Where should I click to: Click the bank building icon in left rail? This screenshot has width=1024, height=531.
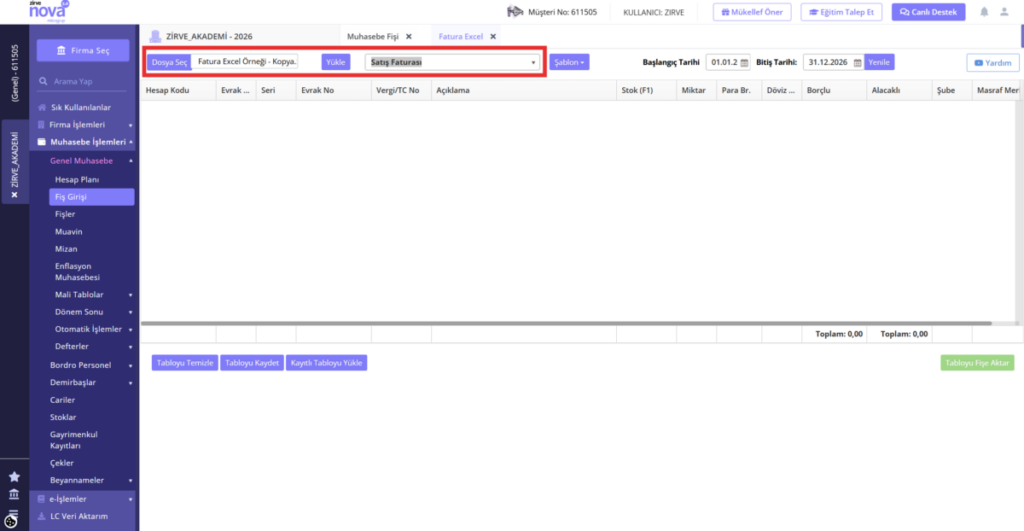[14, 494]
